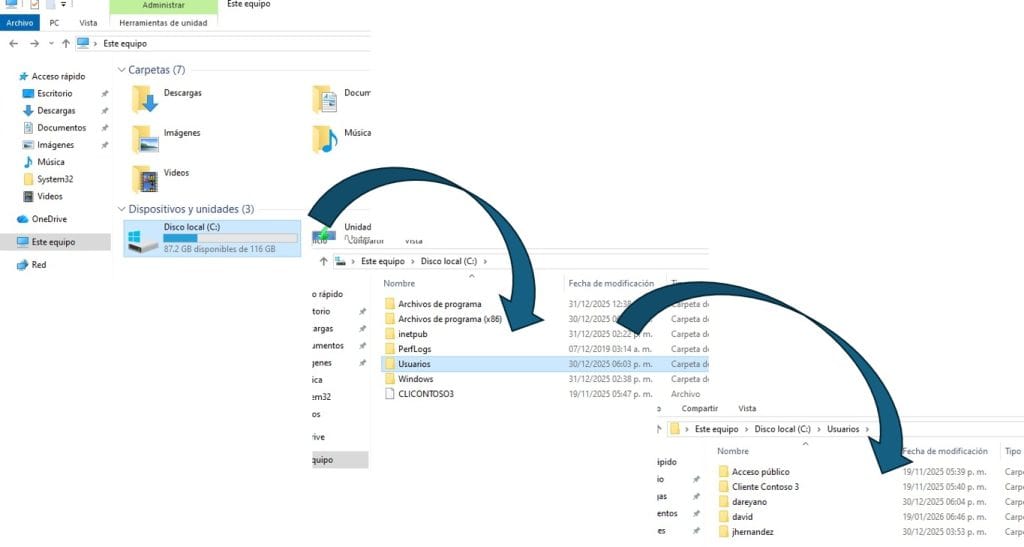Collapse the Dispositivos y unidades (3) group
This screenshot has width=1024, height=547.
pyautogui.click(x=121, y=209)
